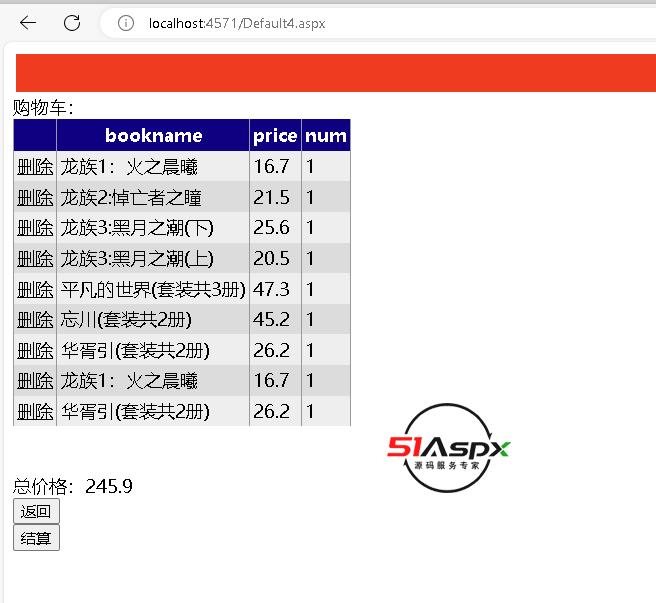Delete 龙族3:黑月之潮(下) from cart
Viewport: 656px width, 603px height.
pyautogui.click(x=35, y=228)
